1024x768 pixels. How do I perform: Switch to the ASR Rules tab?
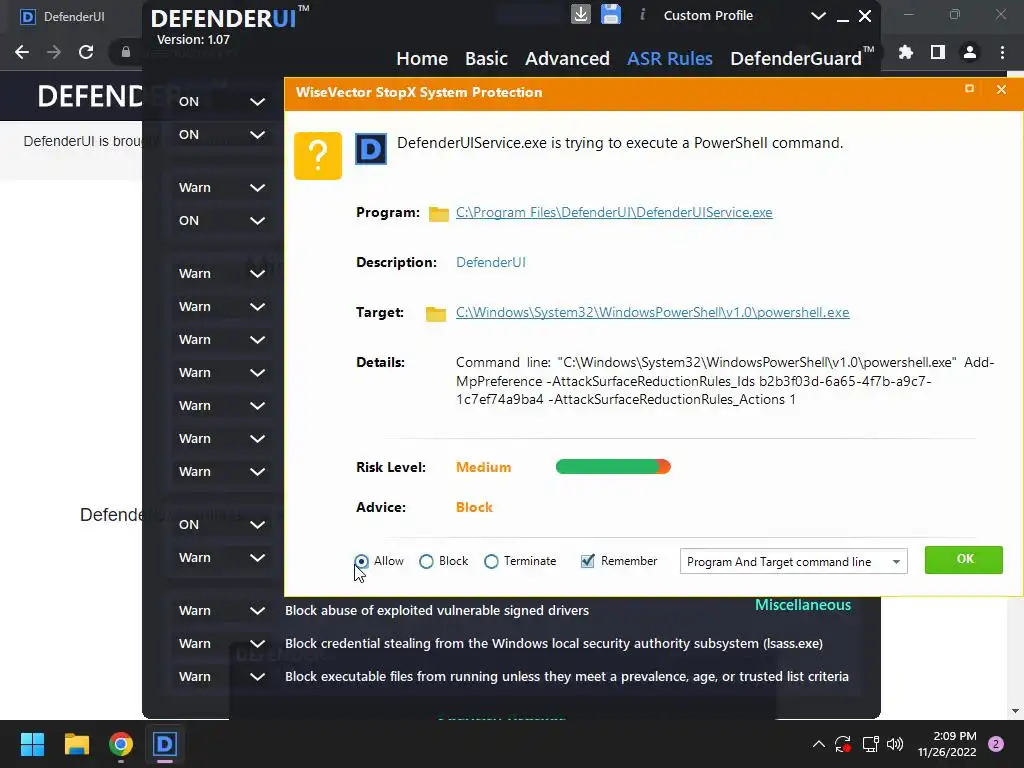tap(669, 59)
